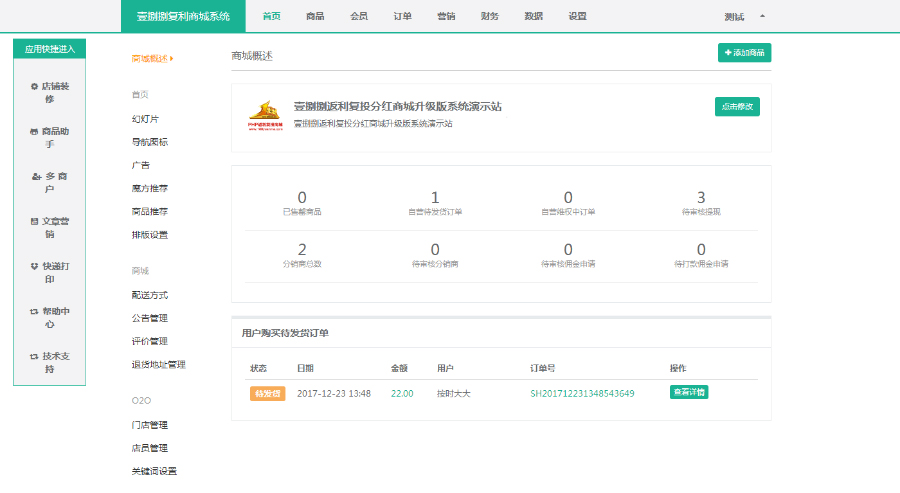Click the order amount 22.00
The image size is (900, 493).
(x=402, y=394)
